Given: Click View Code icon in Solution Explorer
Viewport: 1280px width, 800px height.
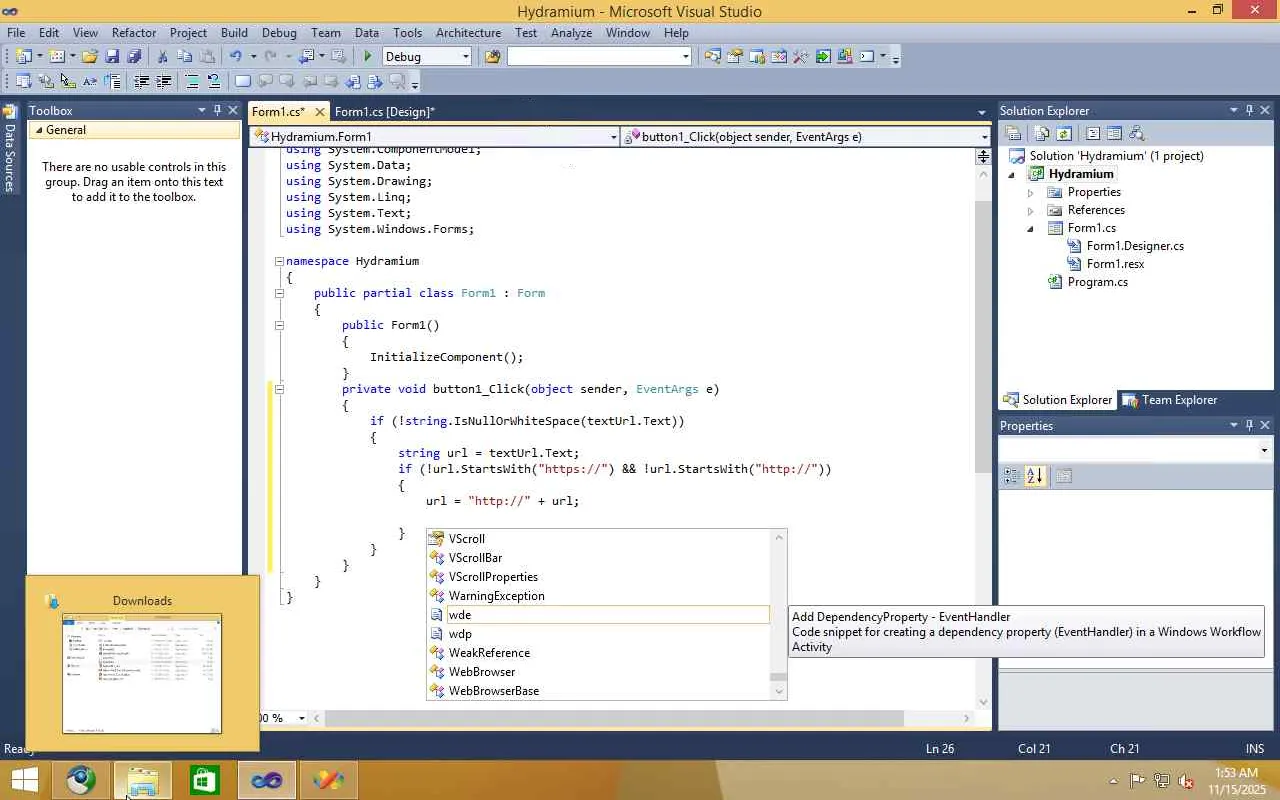Looking at the screenshot, I should coord(1093,134).
